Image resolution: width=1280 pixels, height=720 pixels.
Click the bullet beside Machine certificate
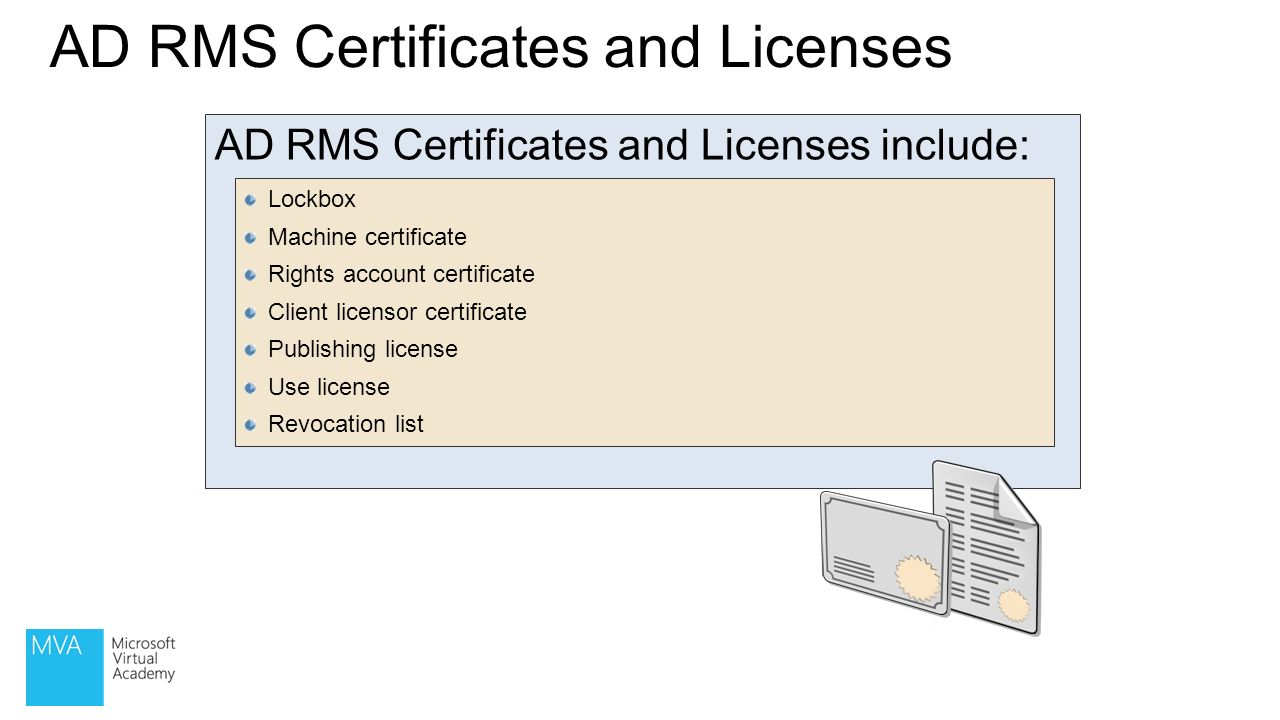click(x=251, y=237)
